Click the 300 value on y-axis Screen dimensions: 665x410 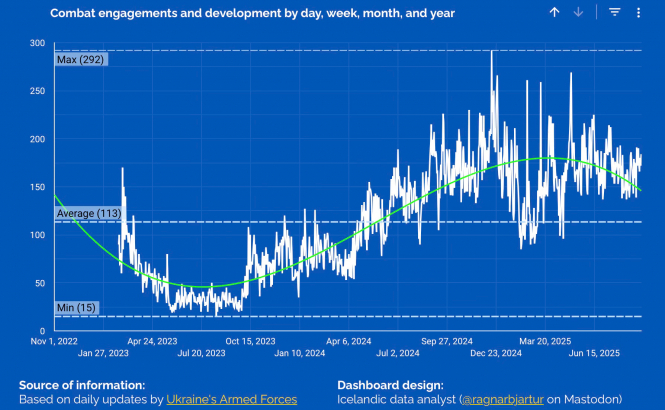pyautogui.click(x=37, y=44)
